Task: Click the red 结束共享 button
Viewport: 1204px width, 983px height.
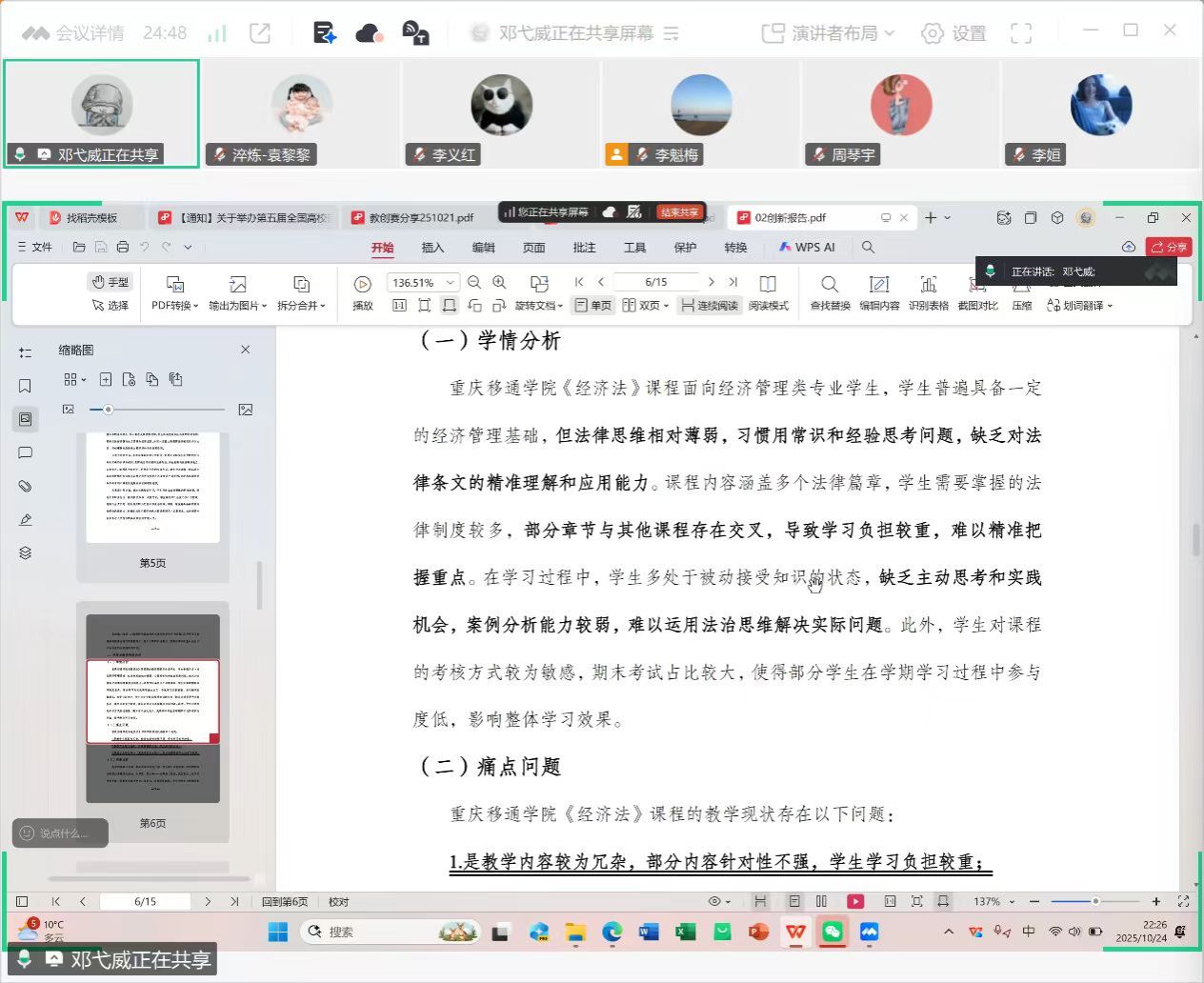Action: [x=679, y=212]
